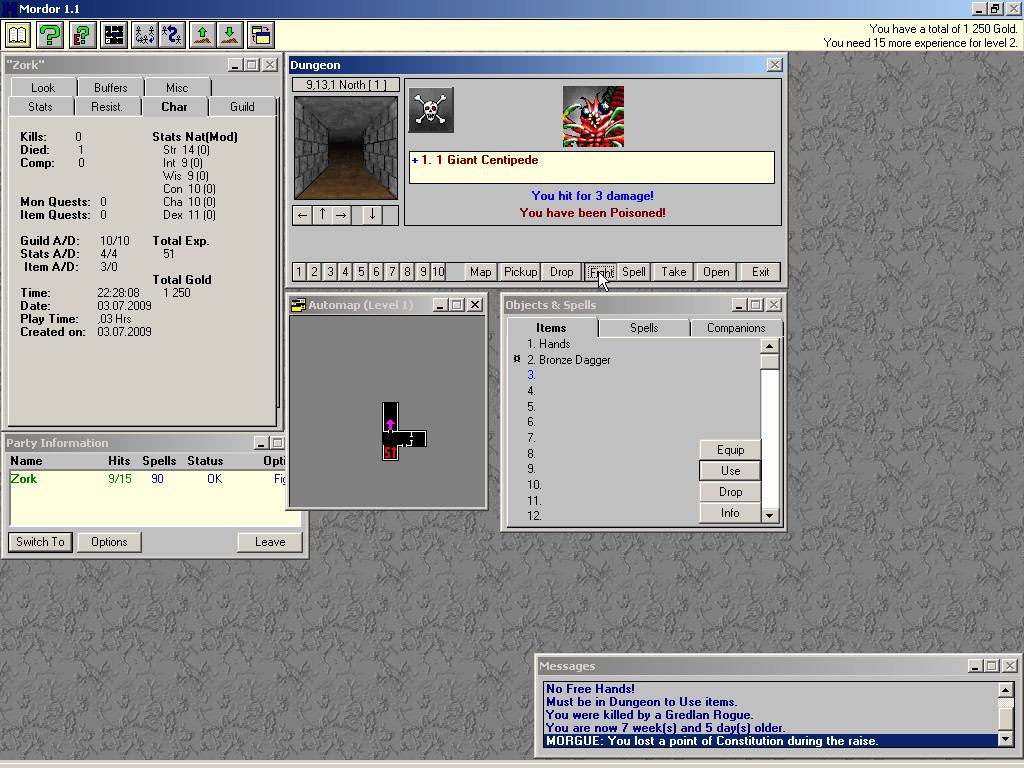Image resolution: width=1024 pixels, height=768 pixels.
Task: Open the Spells tab in Objects & Spells
Action: point(644,328)
